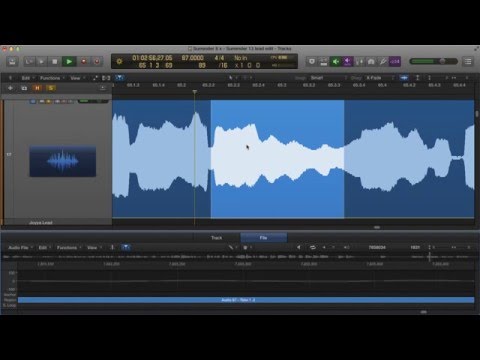Toggle the yellow global Solo button S
This screenshot has width=480, height=360.
click(x=51, y=88)
